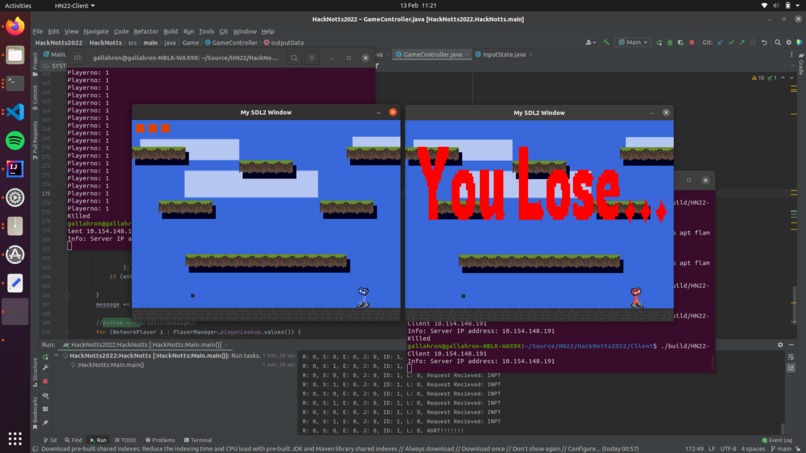Open the terminal hamburger menu
This screenshot has height=453, width=806.
click(312, 58)
